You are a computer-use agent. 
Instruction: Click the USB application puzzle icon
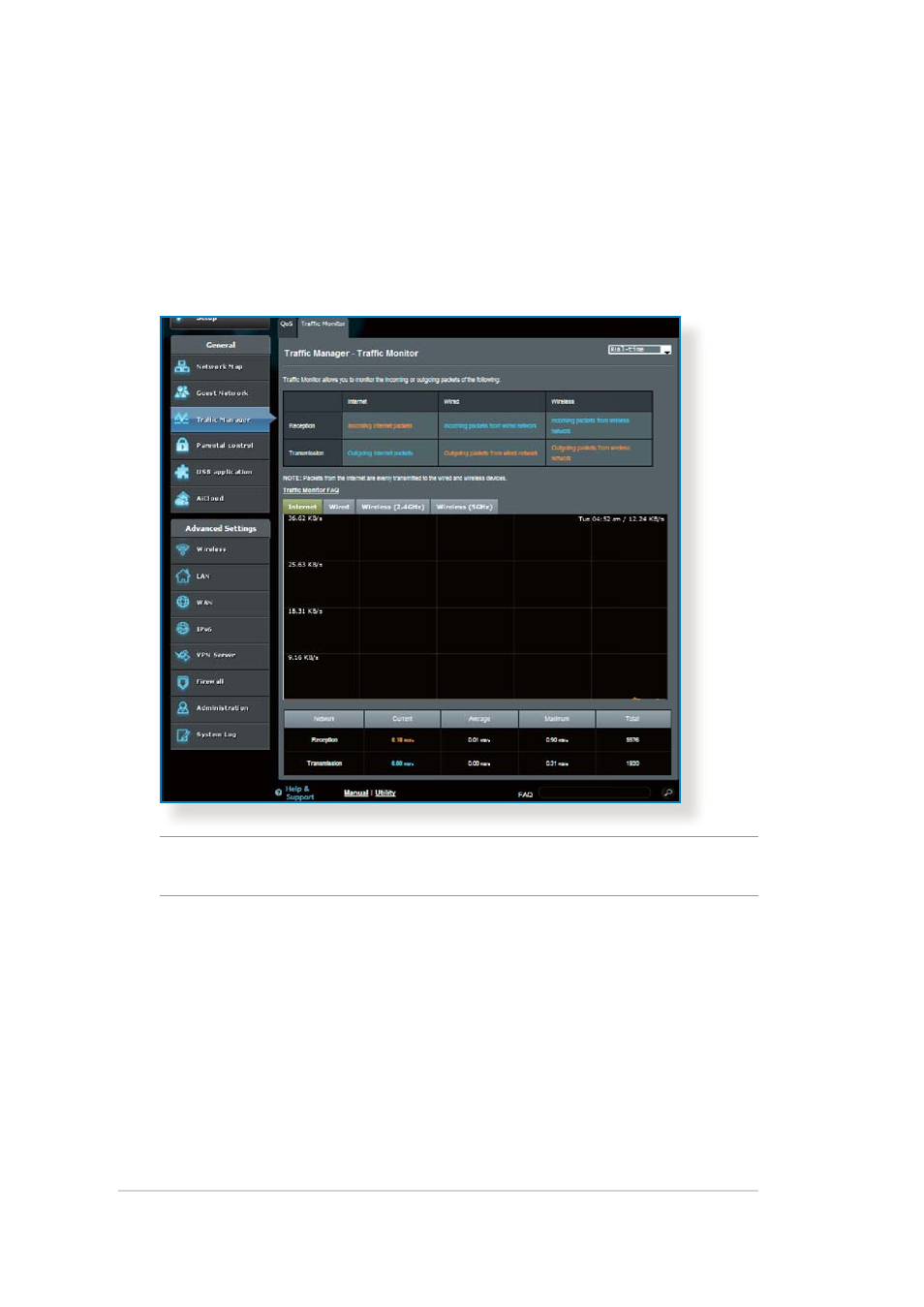pyautogui.click(x=182, y=472)
